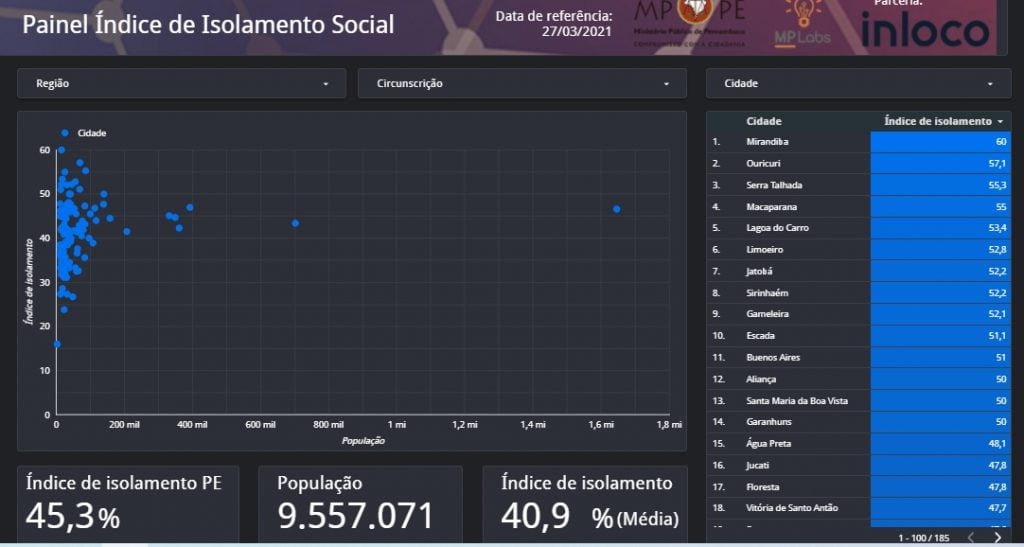The width and height of the screenshot is (1024, 547).
Task: Click Garanhuns in the city table
Action: tap(768, 422)
